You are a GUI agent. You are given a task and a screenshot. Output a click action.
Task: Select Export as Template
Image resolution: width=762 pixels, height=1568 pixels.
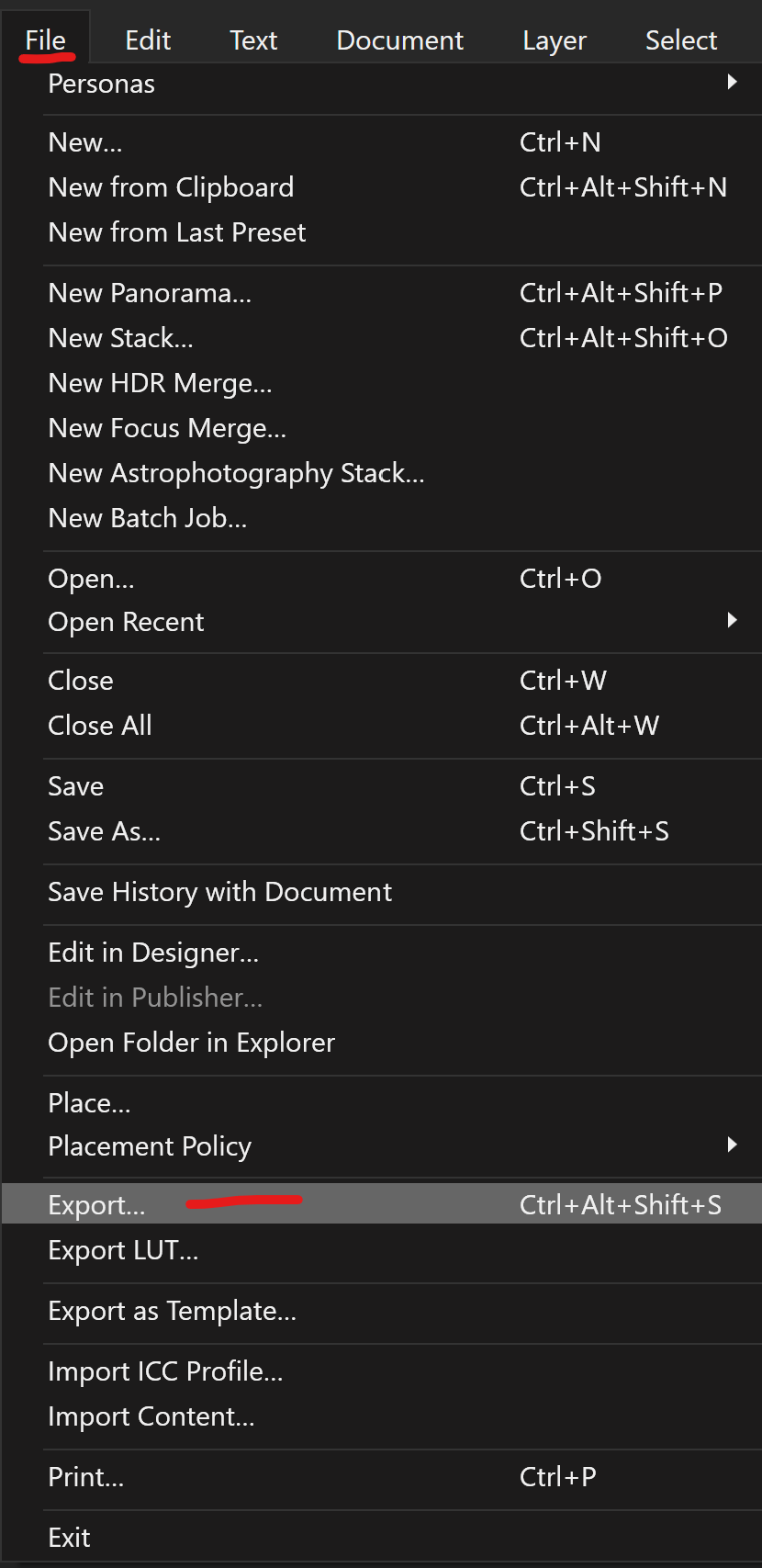[x=172, y=1311]
